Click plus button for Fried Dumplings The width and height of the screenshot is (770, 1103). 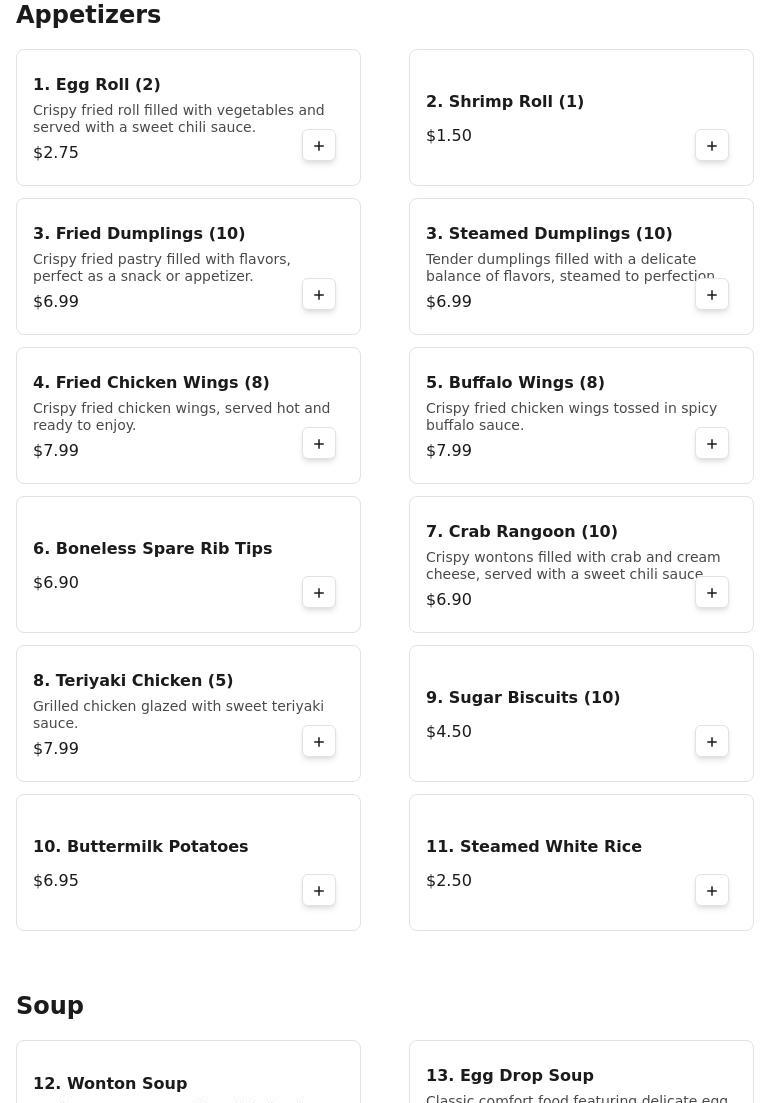click(x=319, y=295)
